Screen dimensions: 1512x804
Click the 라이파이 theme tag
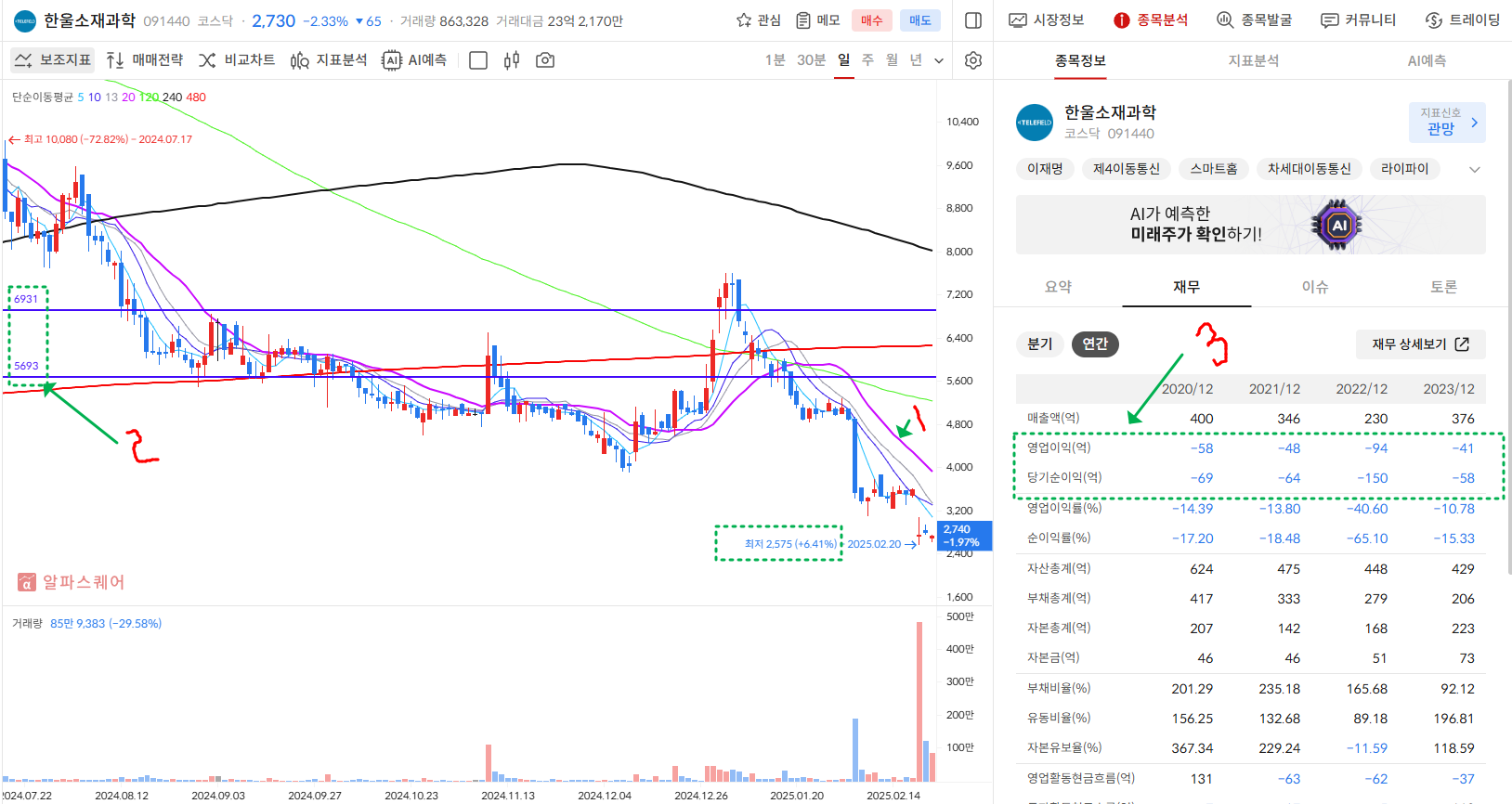1405,169
